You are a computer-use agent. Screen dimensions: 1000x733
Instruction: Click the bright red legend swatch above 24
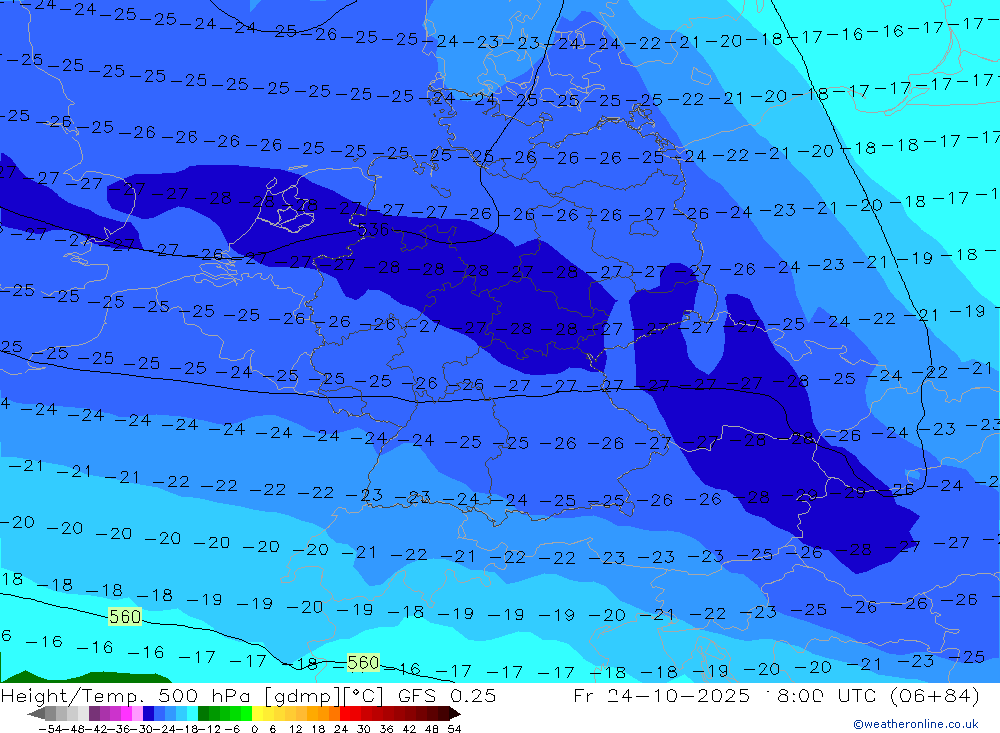[x=345, y=713]
